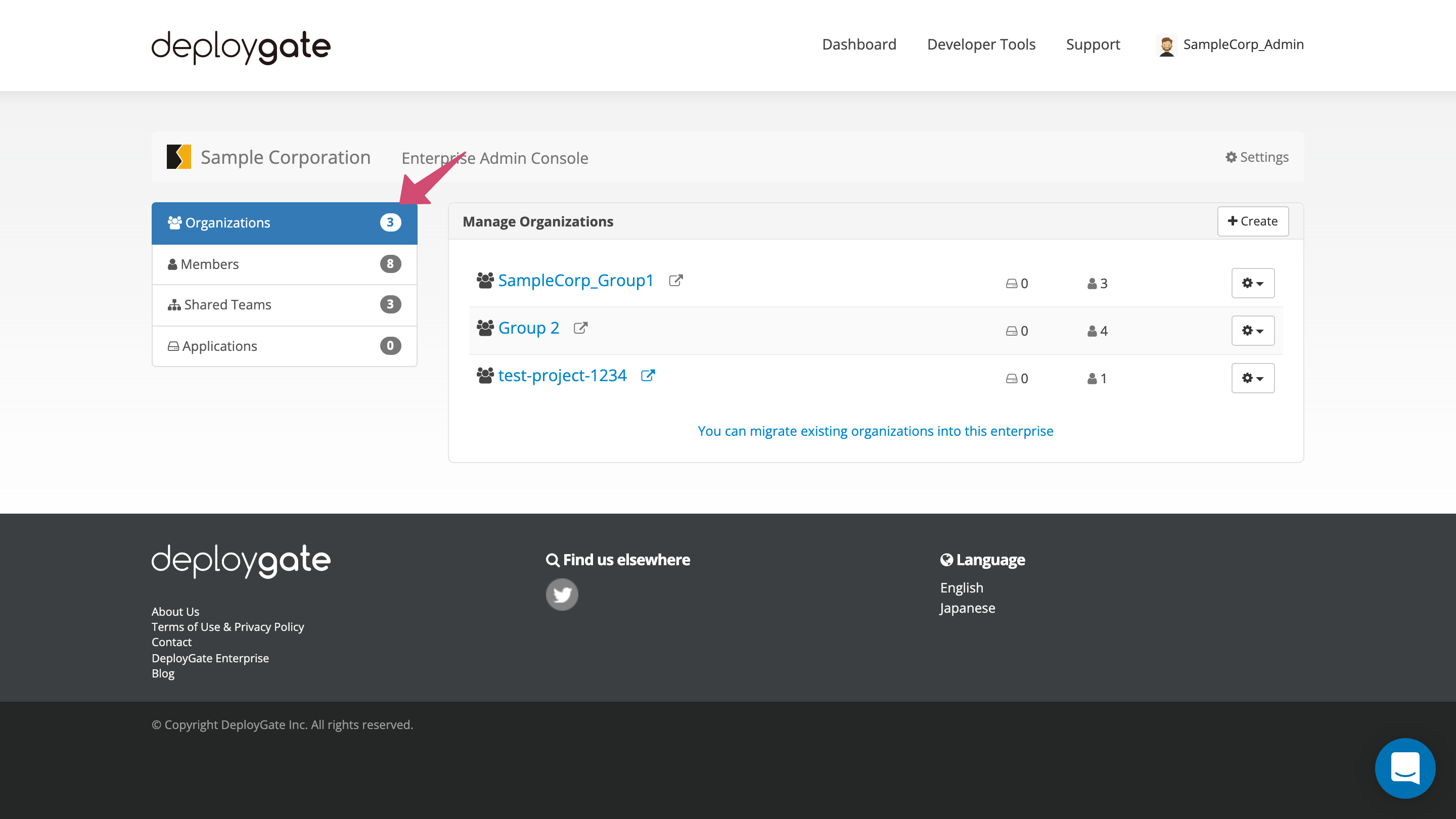Click the external link icon beside test-project-1234
This screenshot has height=819, width=1456.
pos(648,375)
